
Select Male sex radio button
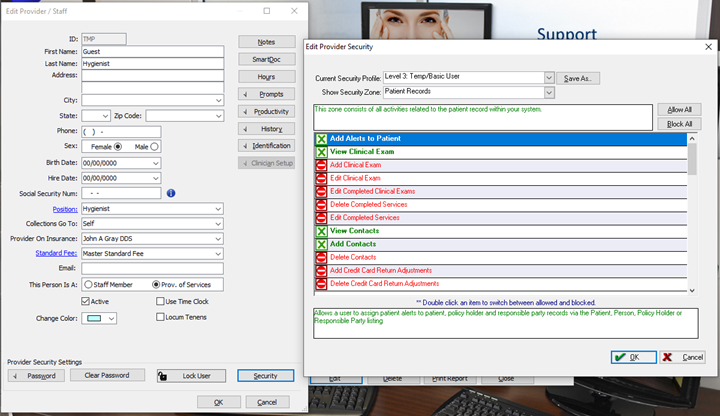click(154, 147)
